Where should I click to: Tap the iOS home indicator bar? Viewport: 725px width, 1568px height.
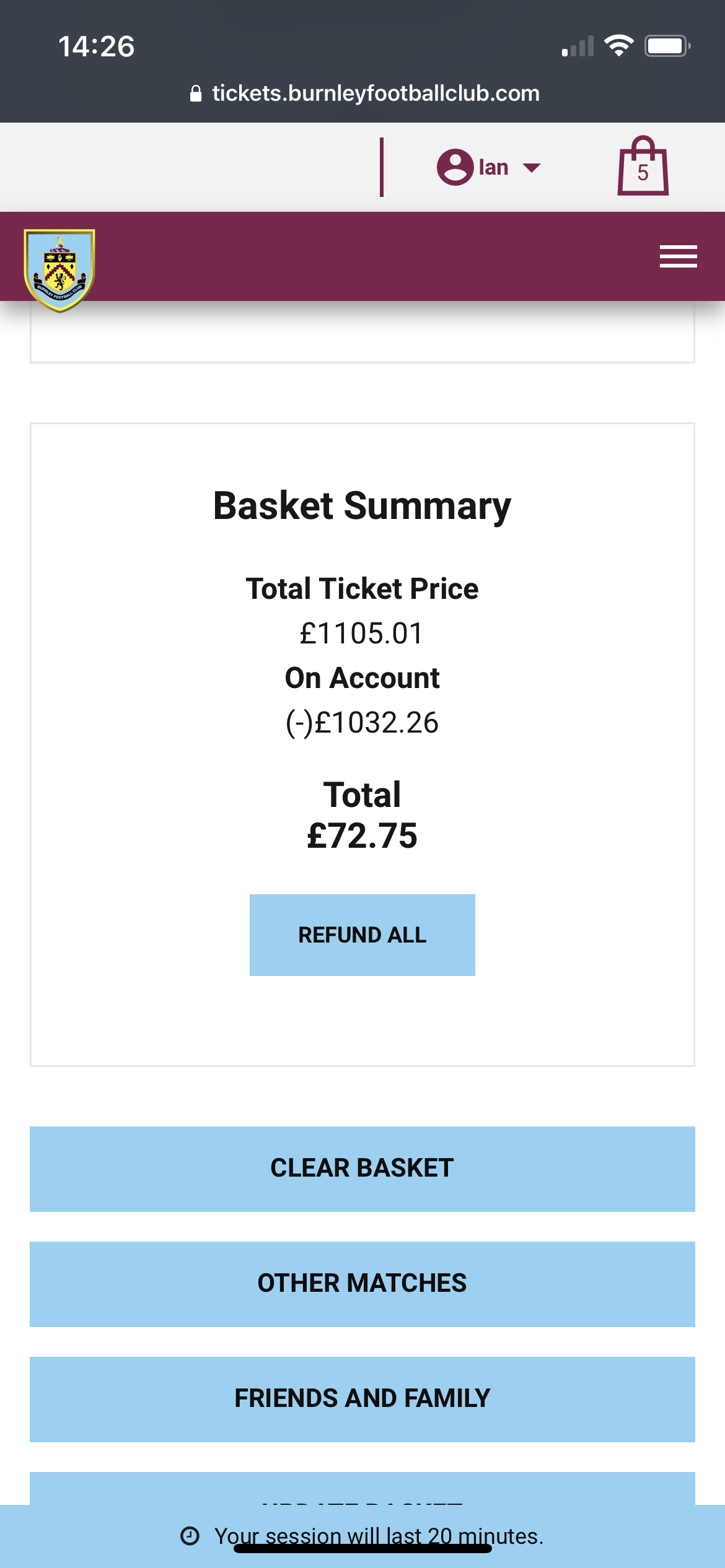(362, 1549)
